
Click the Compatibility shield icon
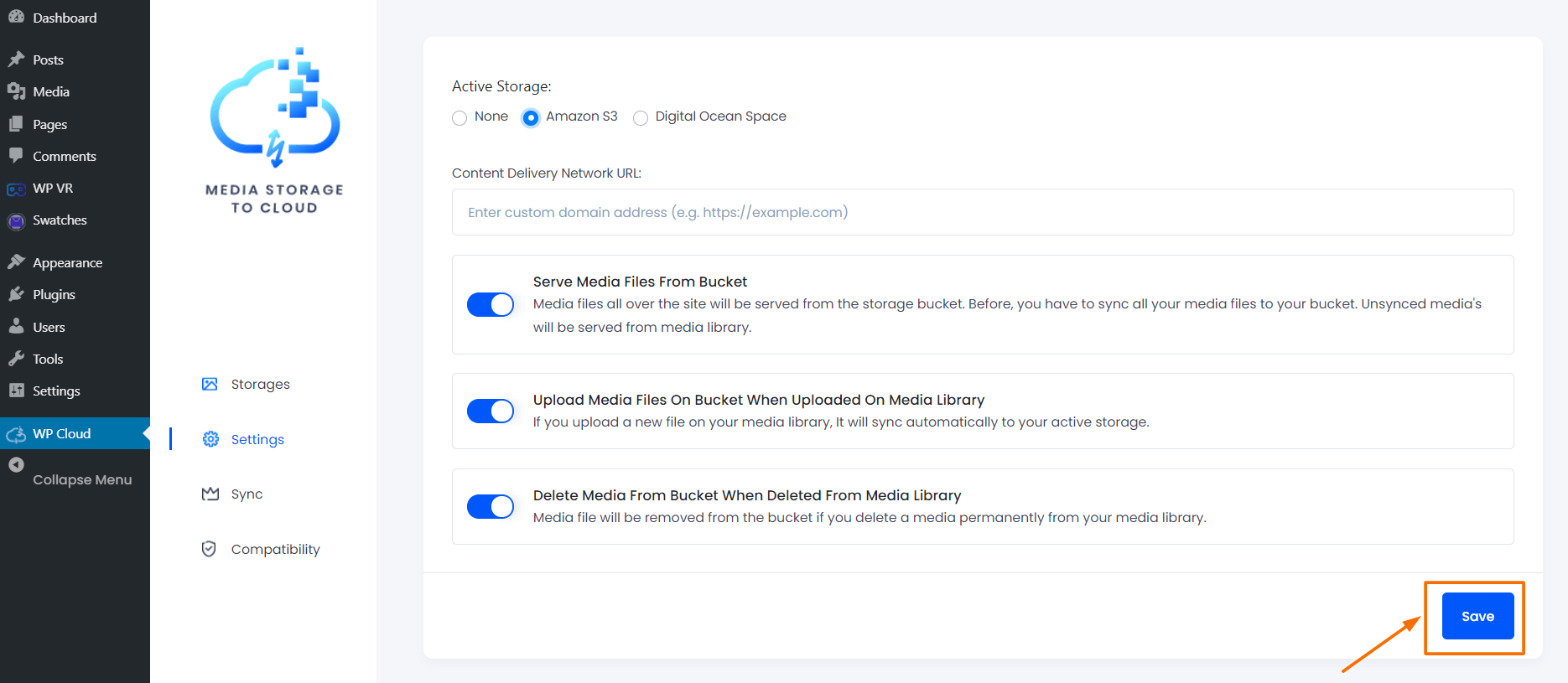(210, 549)
